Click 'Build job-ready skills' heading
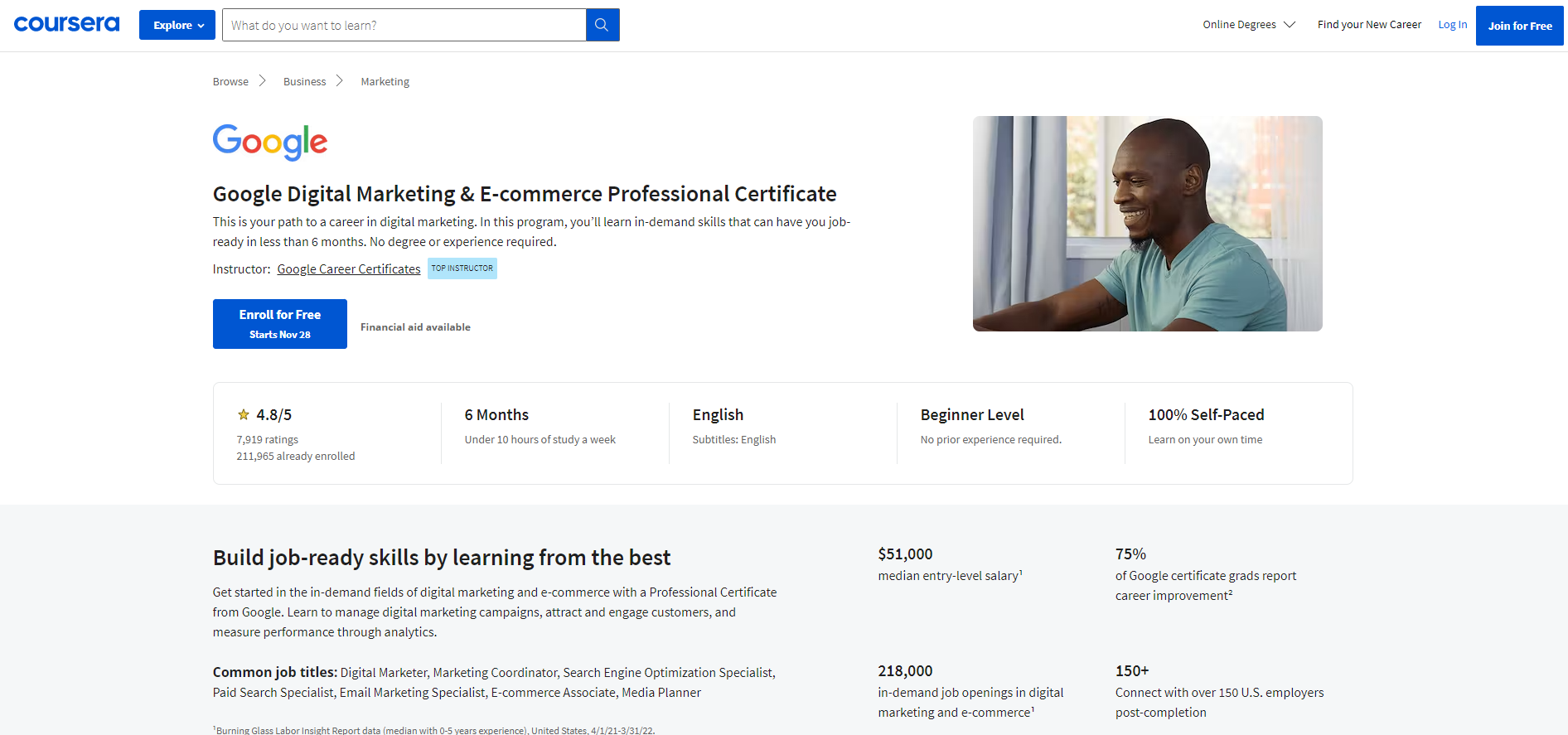 pyautogui.click(x=442, y=558)
